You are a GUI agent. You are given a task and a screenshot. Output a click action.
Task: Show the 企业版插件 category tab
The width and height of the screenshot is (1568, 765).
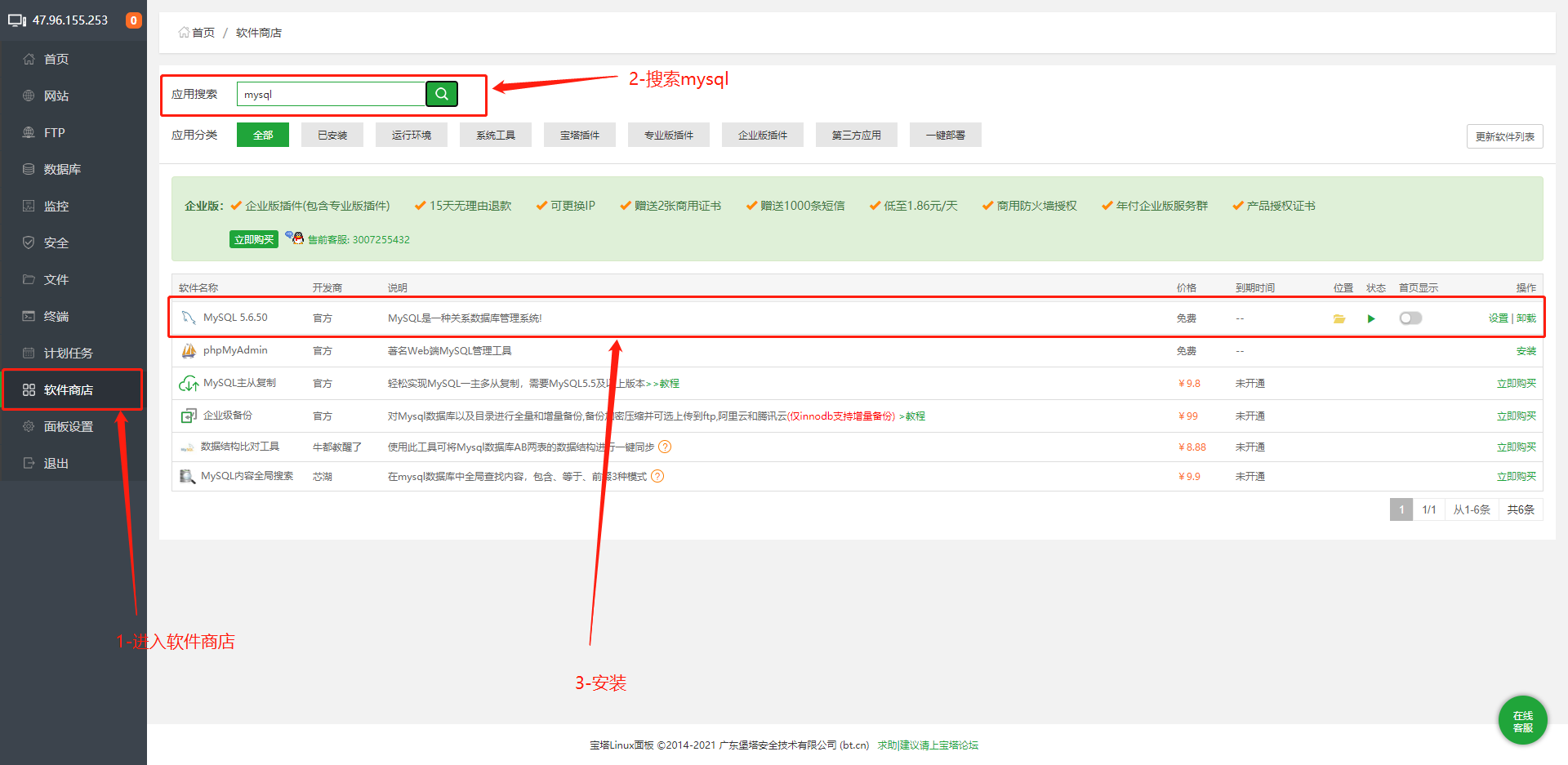(763, 135)
